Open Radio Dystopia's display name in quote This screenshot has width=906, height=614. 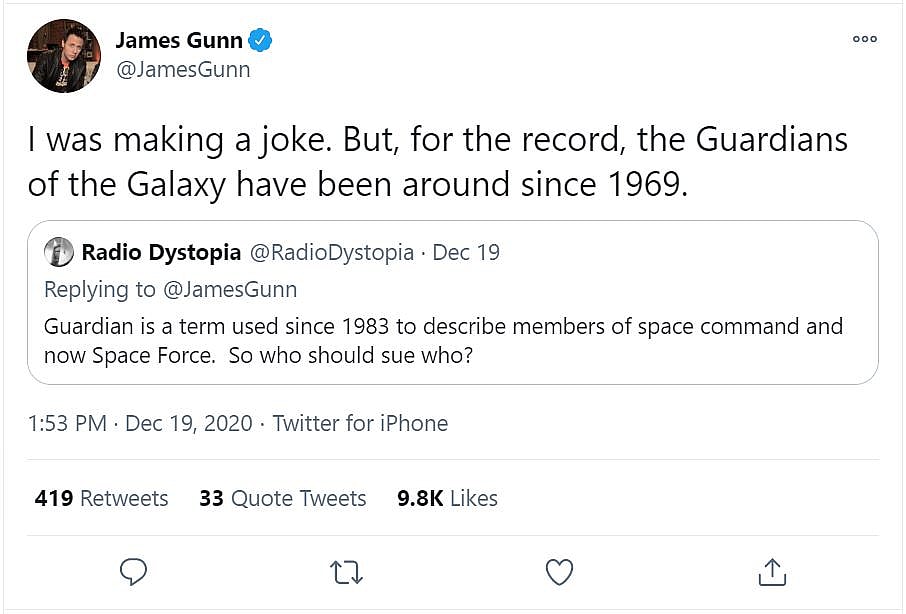(161, 252)
